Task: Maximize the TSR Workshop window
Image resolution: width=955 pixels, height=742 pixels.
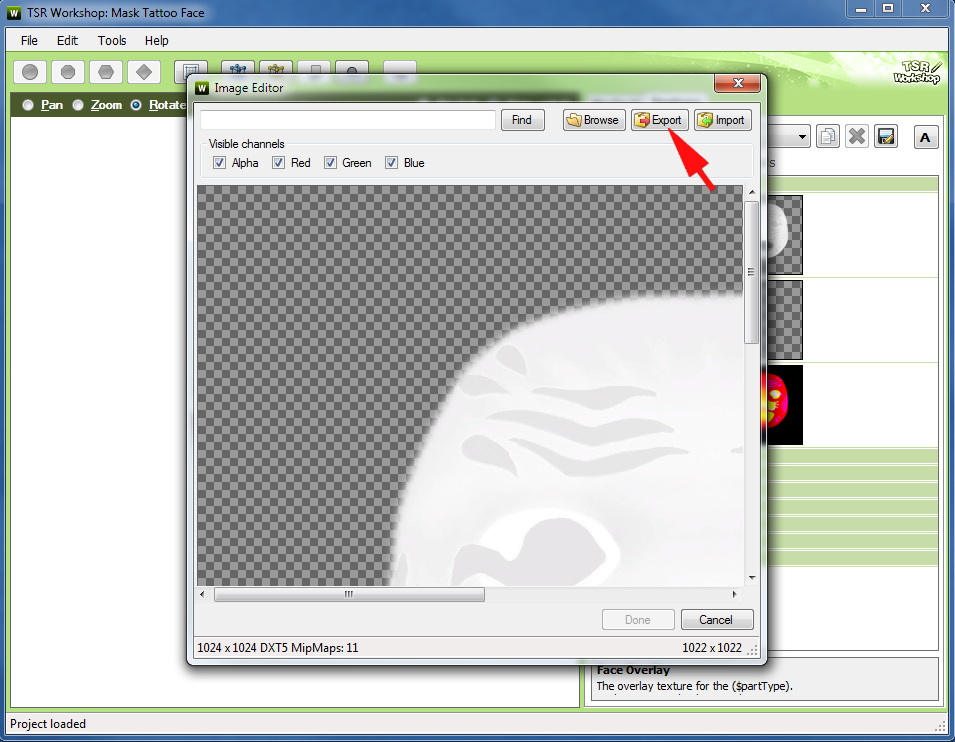Action: click(888, 9)
